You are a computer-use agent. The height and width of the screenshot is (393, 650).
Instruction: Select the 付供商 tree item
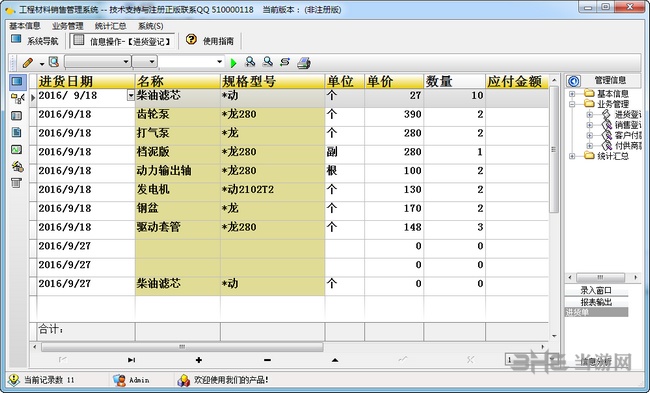coord(628,146)
